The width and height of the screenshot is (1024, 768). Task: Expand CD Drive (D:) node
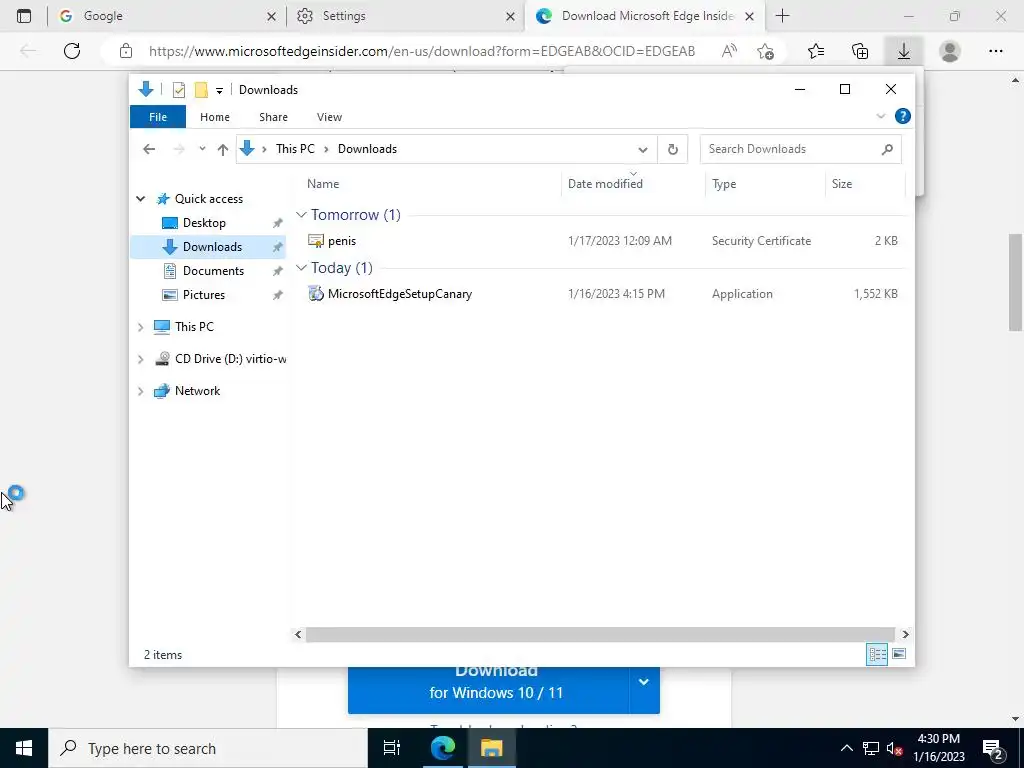[x=140, y=359]
